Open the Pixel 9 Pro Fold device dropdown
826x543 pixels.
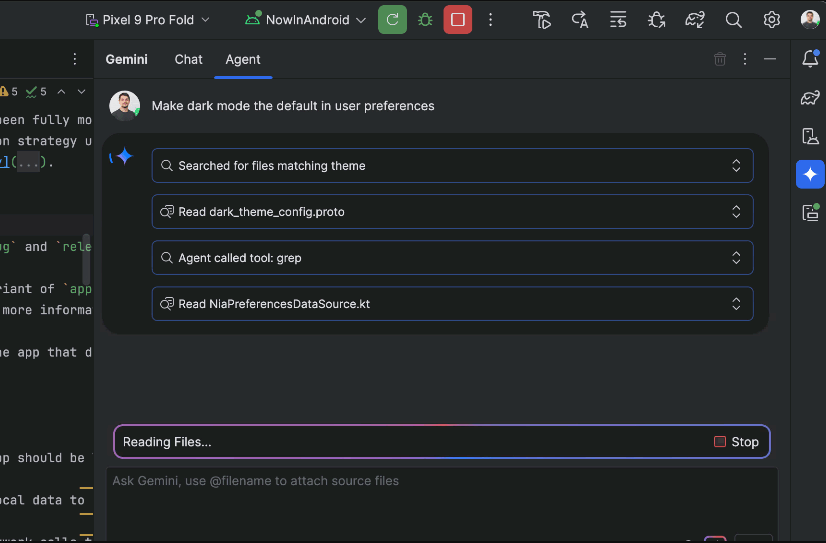[148, 20]
